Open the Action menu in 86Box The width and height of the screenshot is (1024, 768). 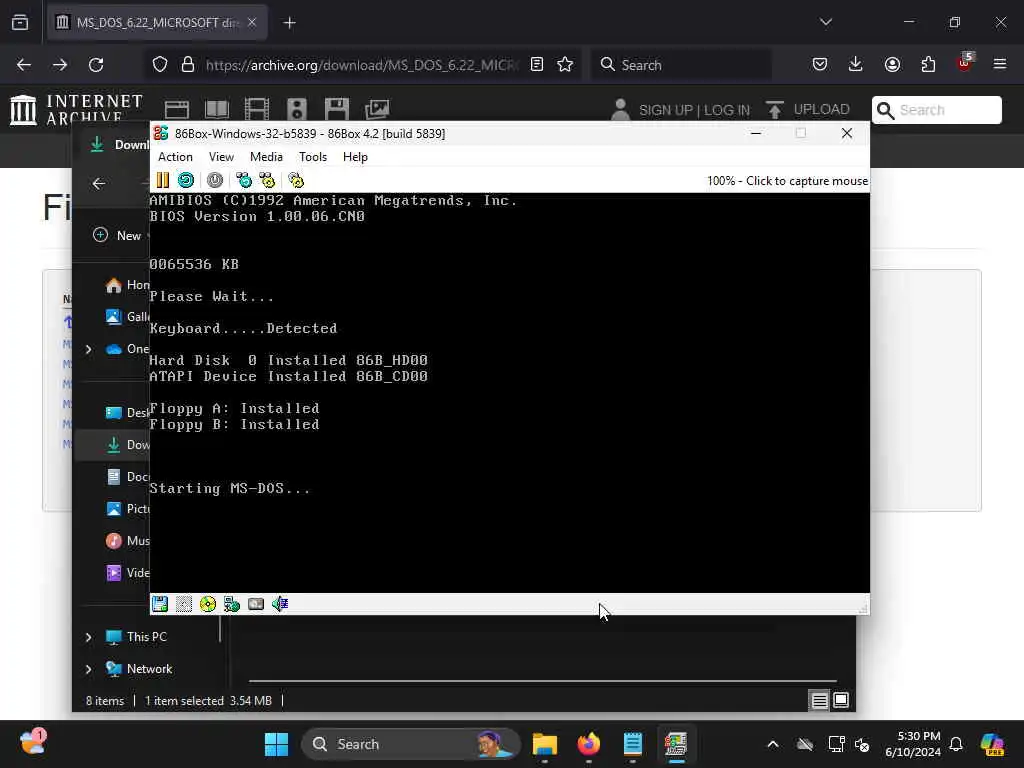[175, 157]
